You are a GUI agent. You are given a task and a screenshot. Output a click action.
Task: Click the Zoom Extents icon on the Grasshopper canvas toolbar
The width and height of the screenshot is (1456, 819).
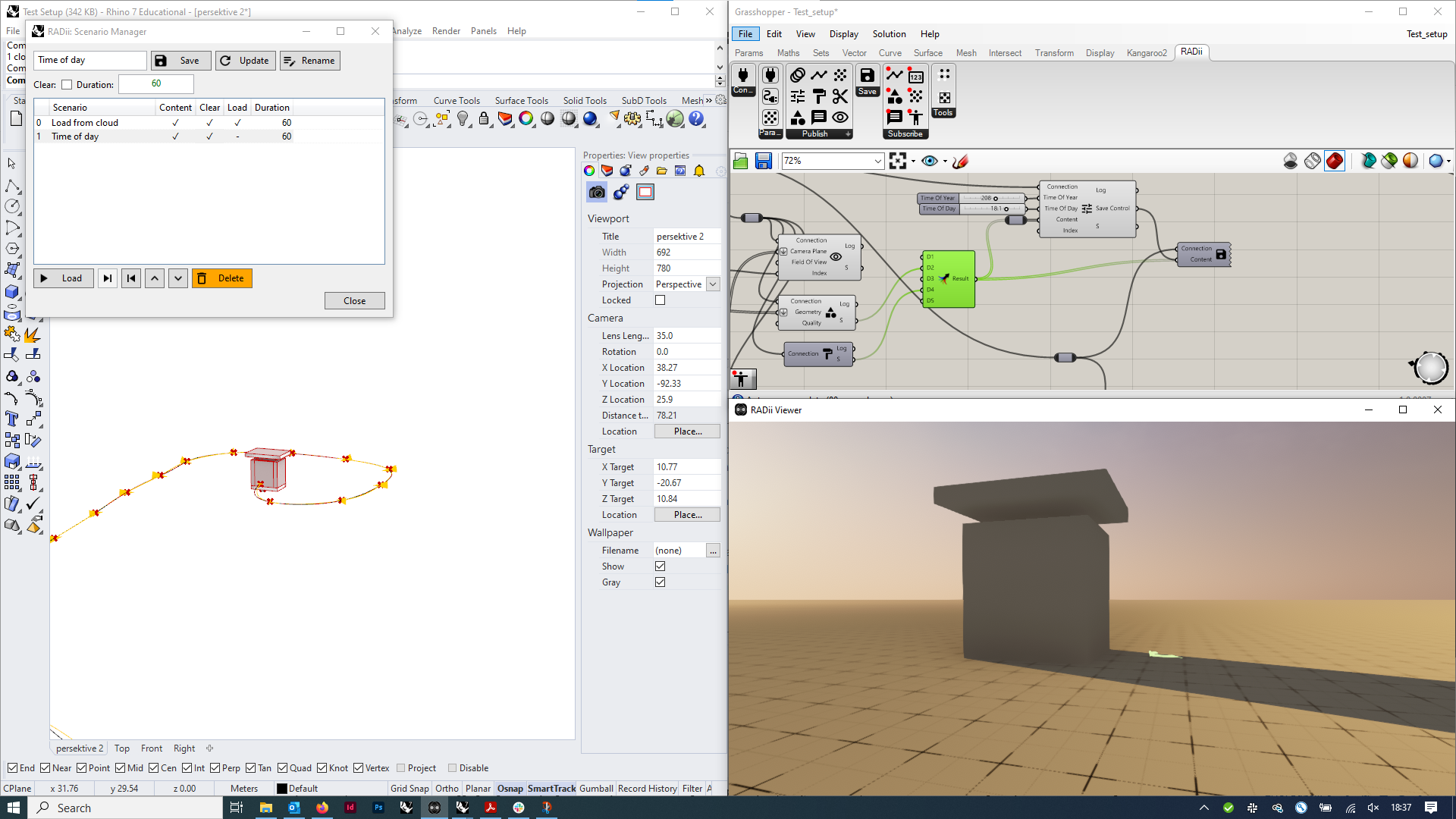(x=898, y=161)
